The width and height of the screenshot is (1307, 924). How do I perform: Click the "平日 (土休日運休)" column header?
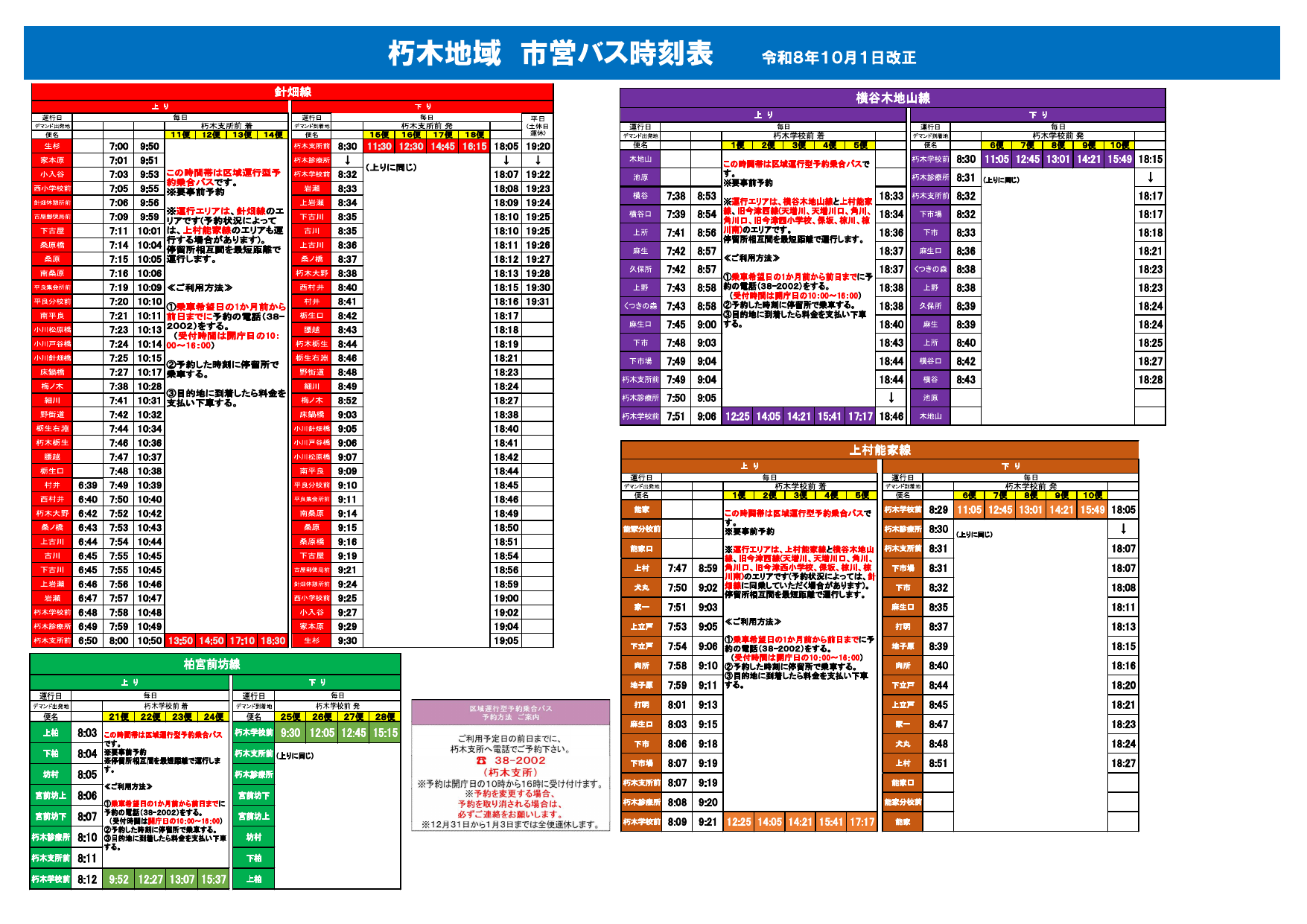pos(538,126)
